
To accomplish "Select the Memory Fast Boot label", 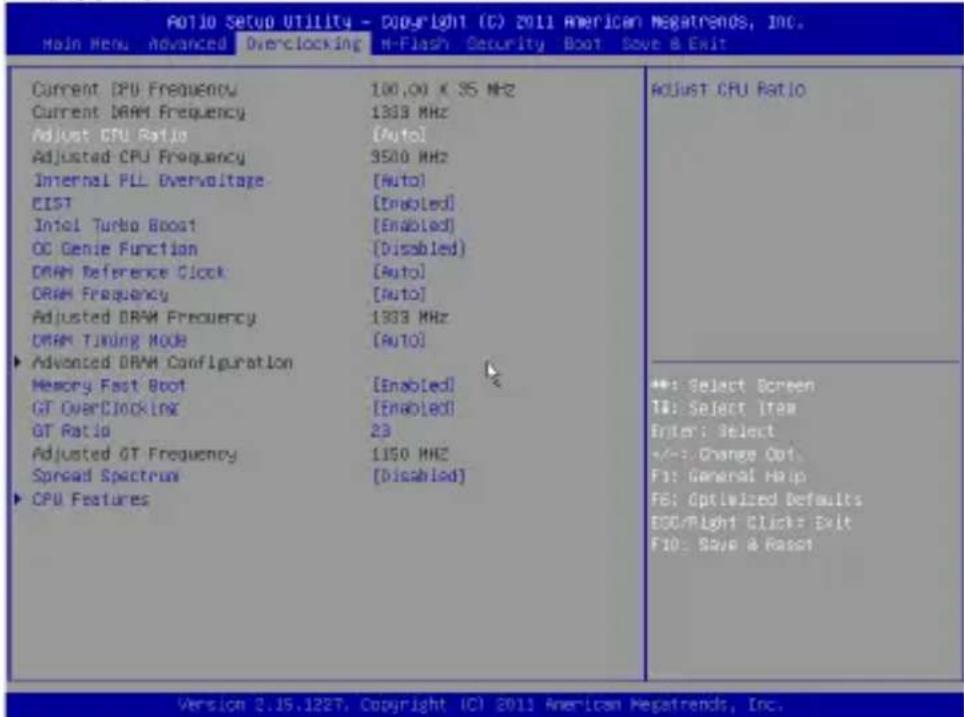I will click(109, 386).
